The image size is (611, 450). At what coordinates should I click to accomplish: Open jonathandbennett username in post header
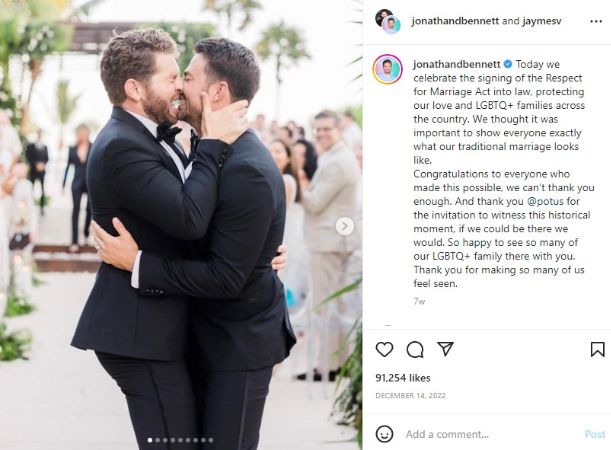[455, 21]
